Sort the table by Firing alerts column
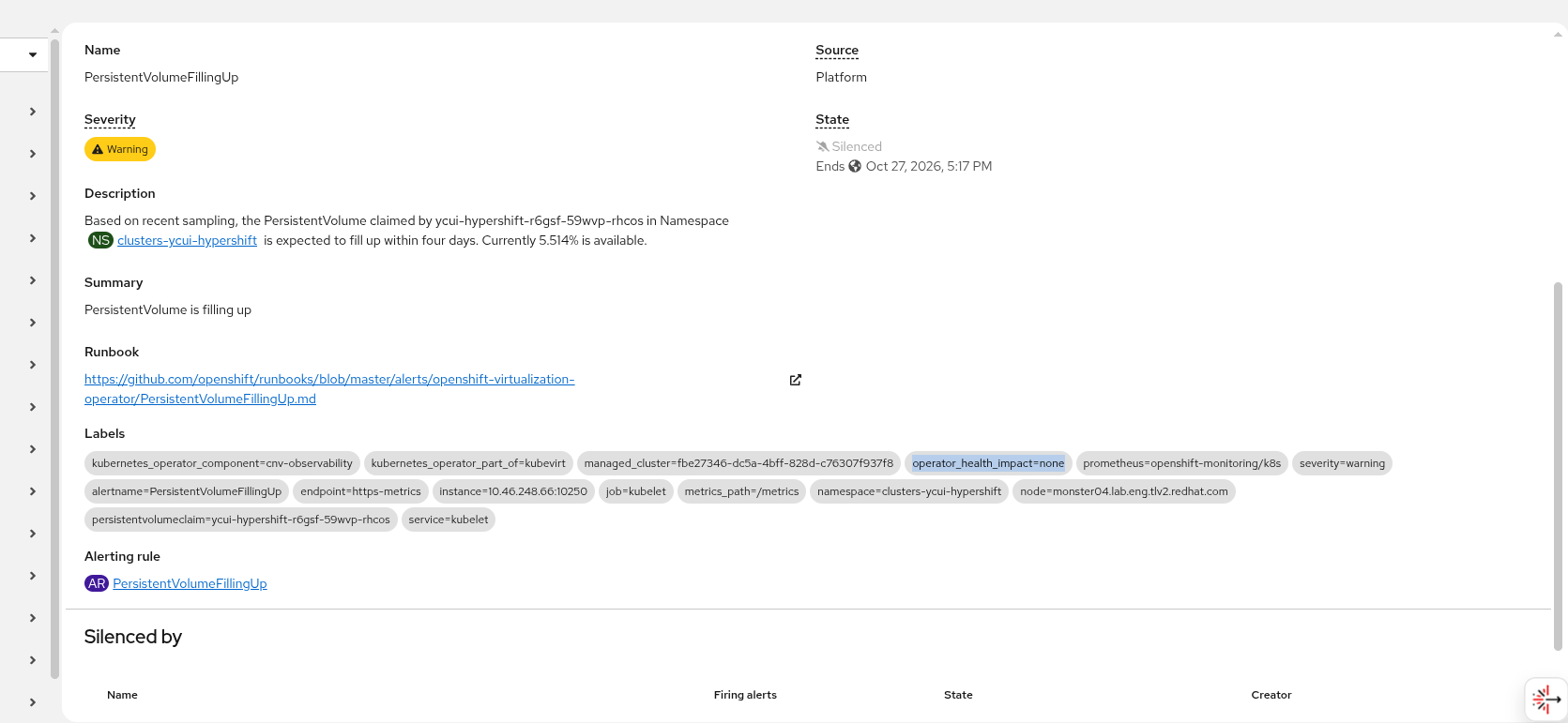 pyautogui.click(x=745, y=695)
